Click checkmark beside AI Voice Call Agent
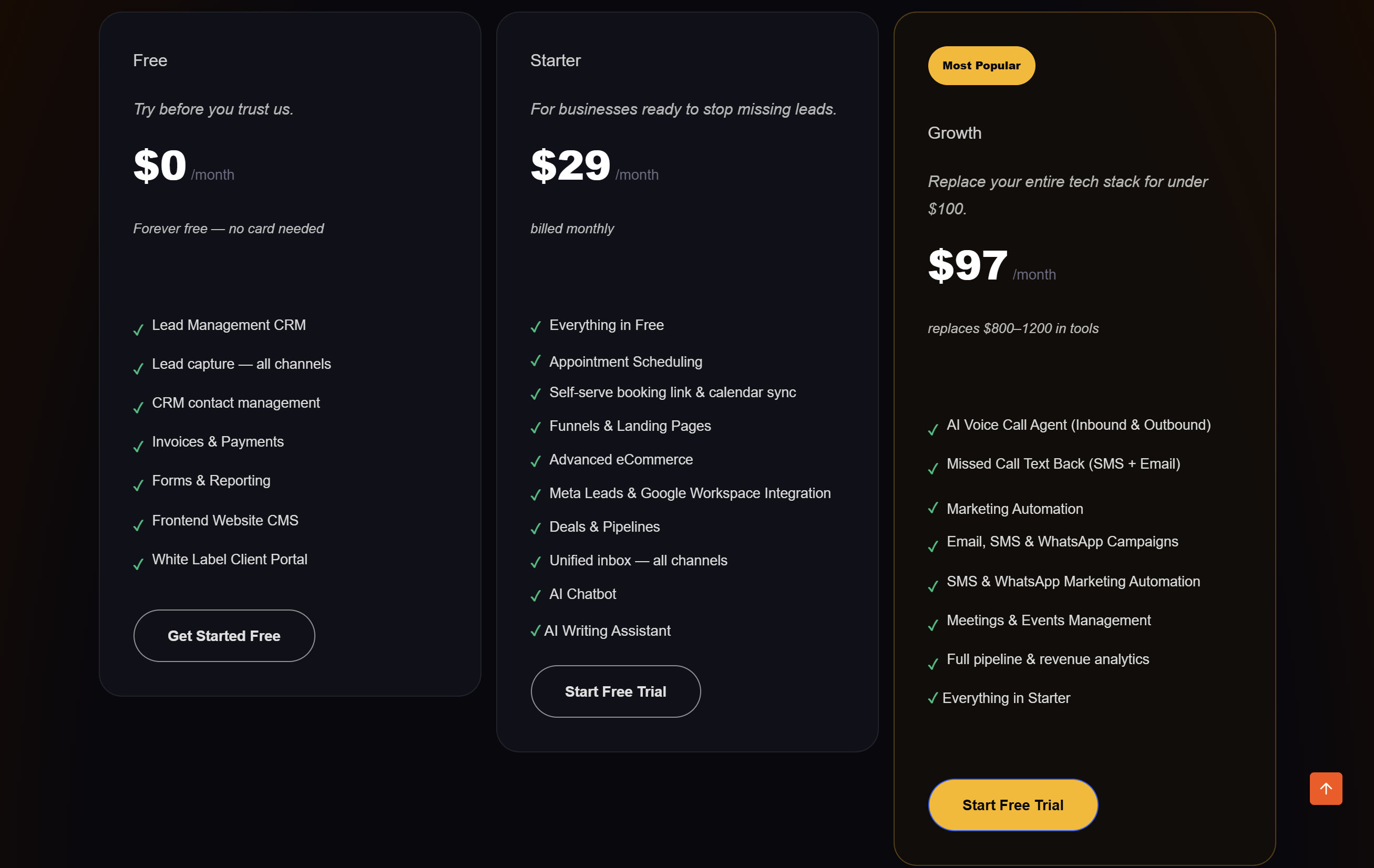Viewport: 1374px width, 868px height. pyautogui.click(x=933, y=429)
